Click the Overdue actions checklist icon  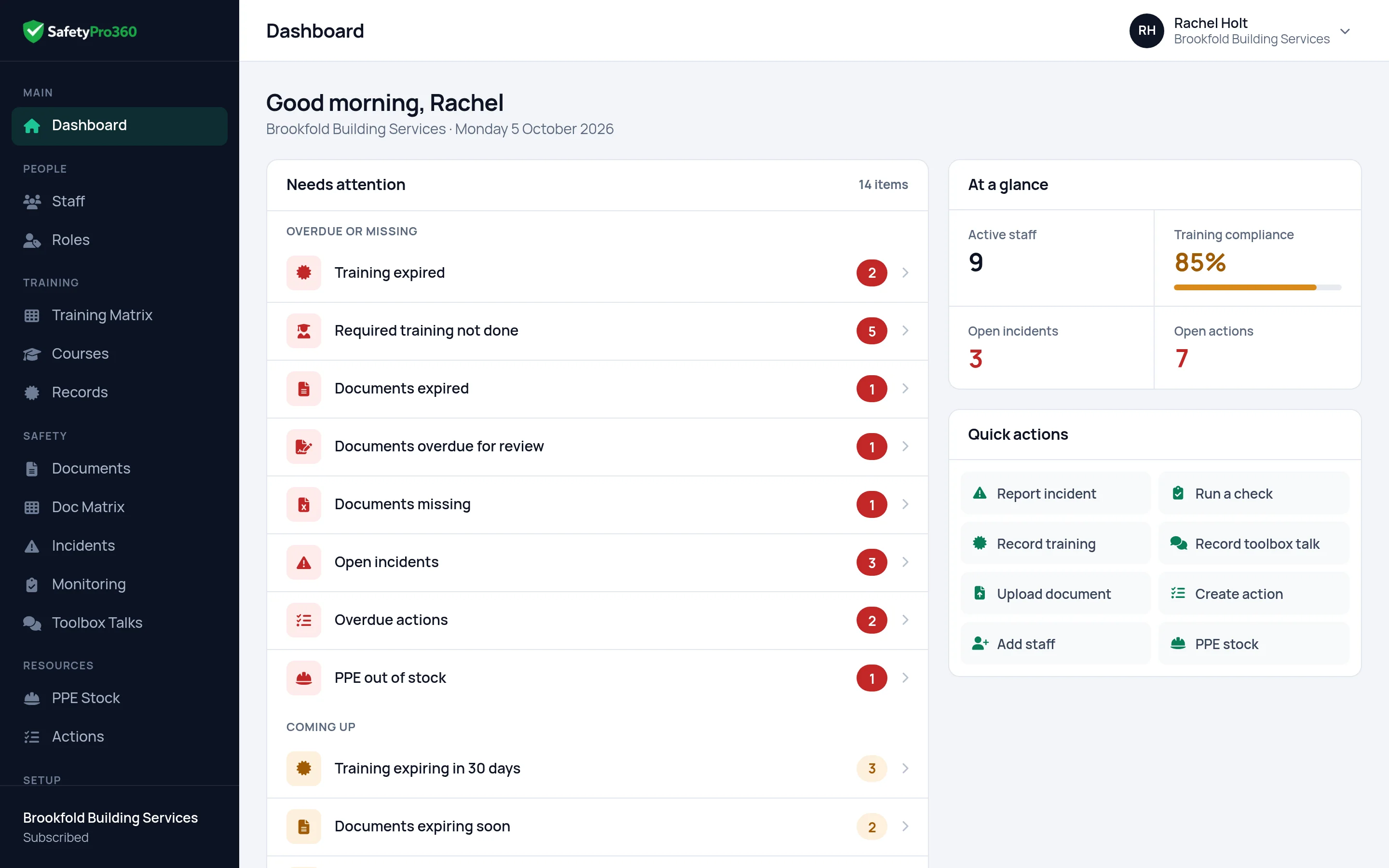coord(304,620)
